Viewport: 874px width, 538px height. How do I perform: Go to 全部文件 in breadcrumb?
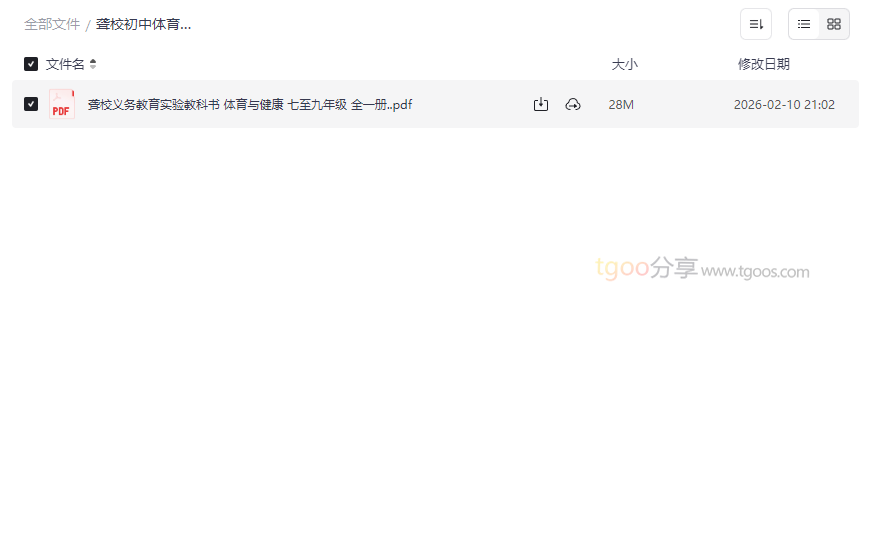tap(52, 24)
